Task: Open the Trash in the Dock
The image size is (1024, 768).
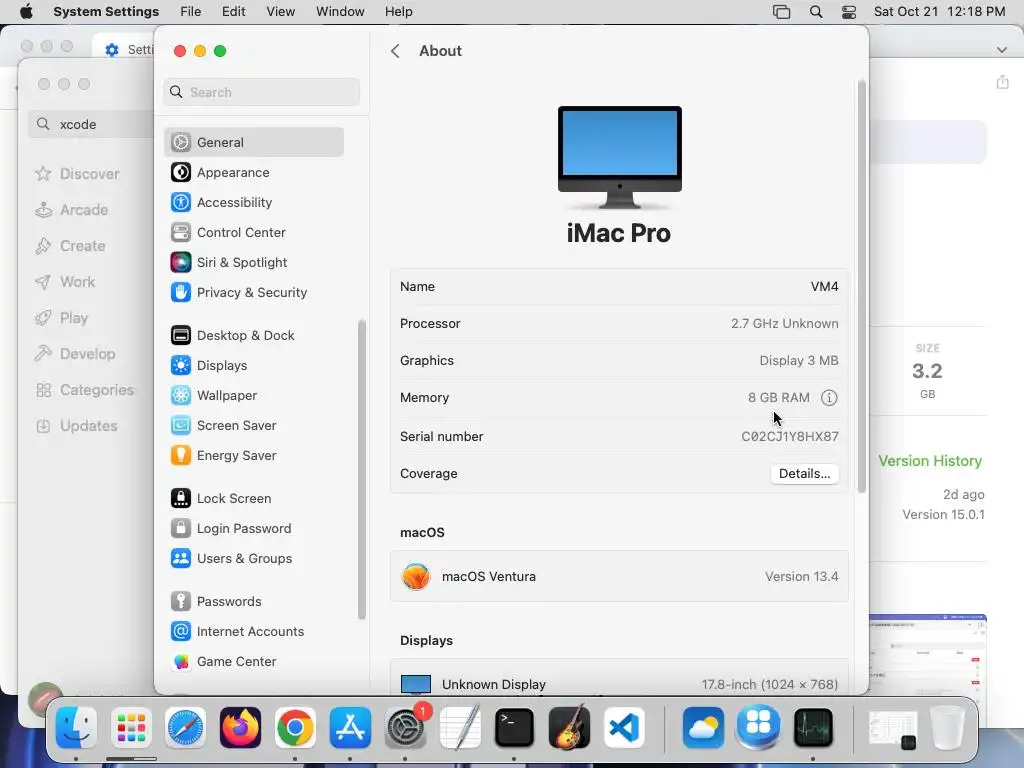Action: [x=947, y=728]
